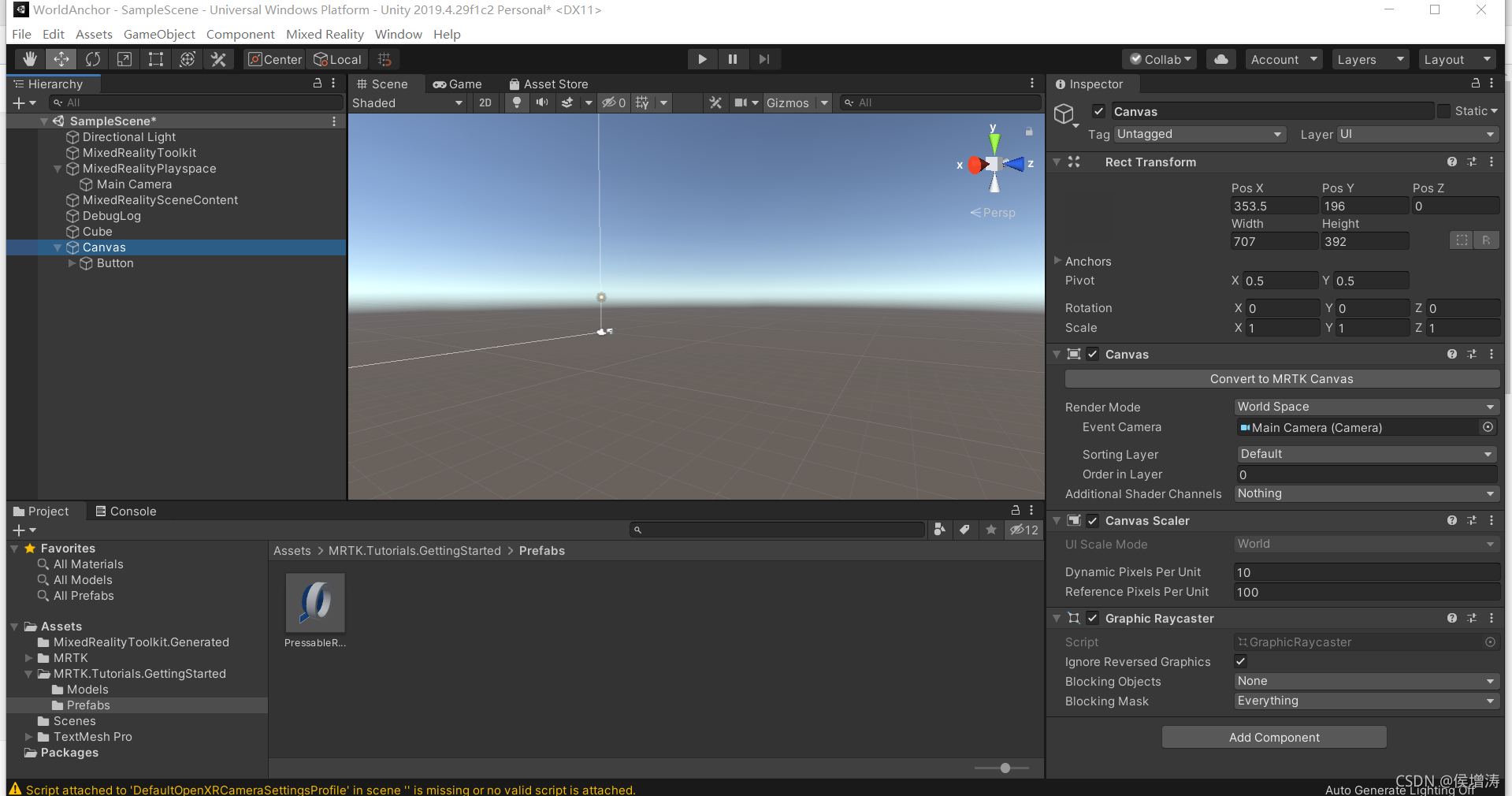
Task: Toggle scene grid visibility icon
Action: (642, 102)
